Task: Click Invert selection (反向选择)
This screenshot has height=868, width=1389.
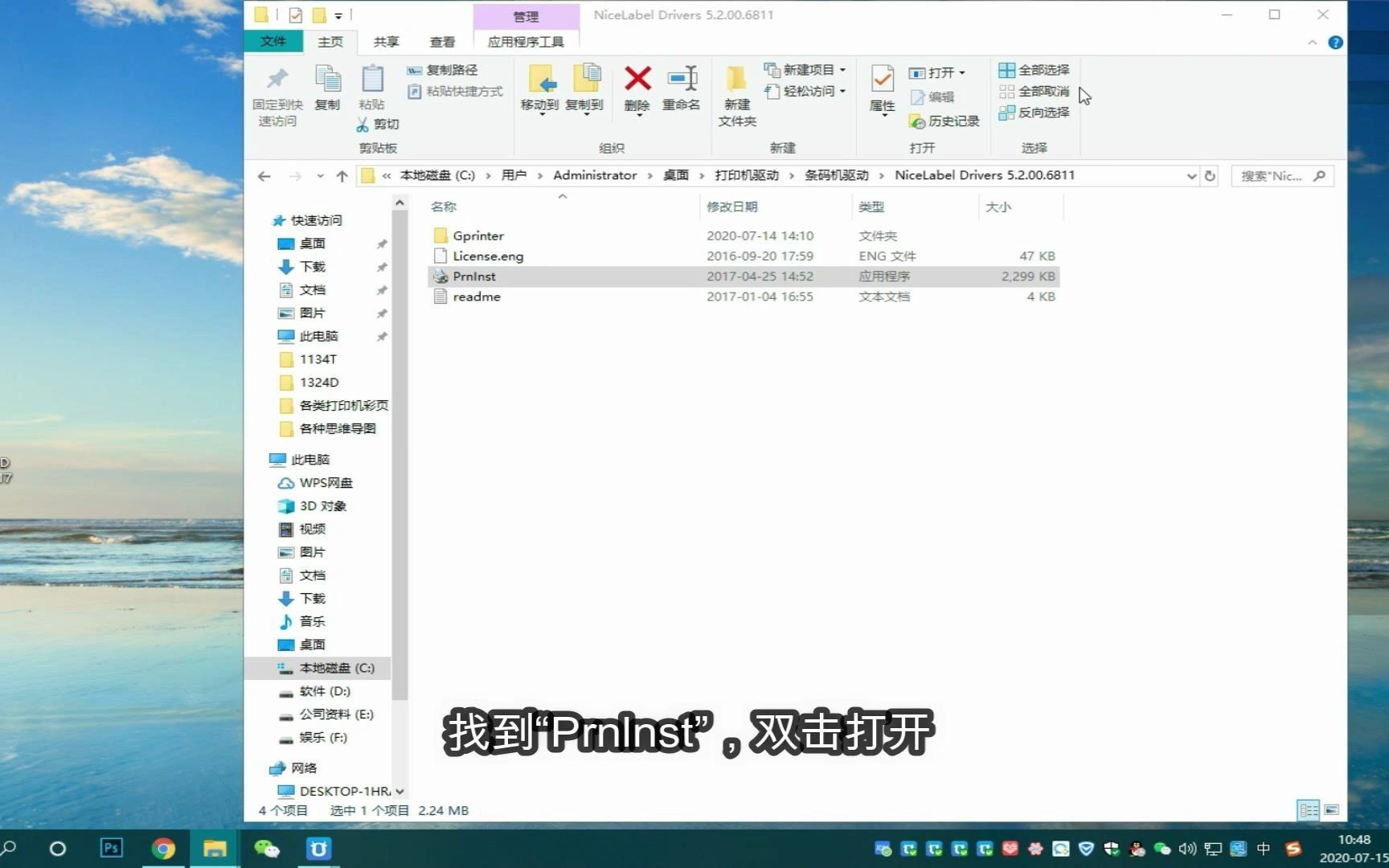Action: click(1034, 113)
